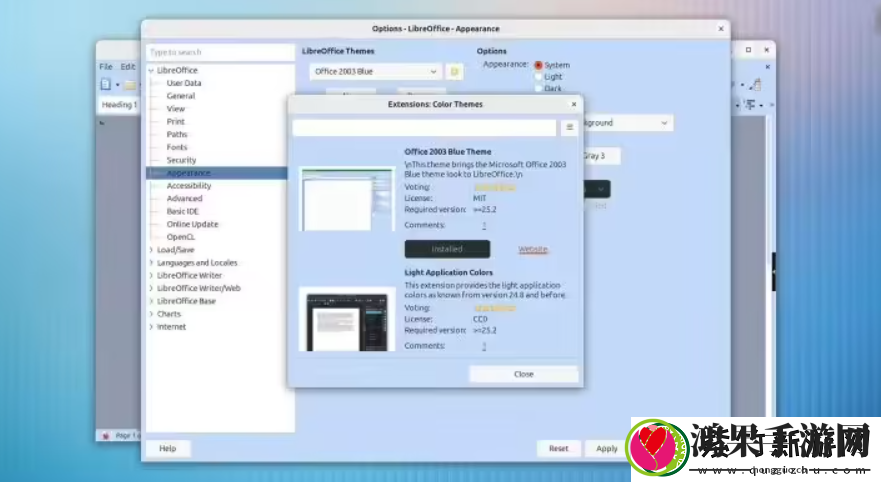This screenshot has width=881, height=482.
Task: Click the Office 2003 Blue Theme thumbnail
Action: click(x=347, y=199)
